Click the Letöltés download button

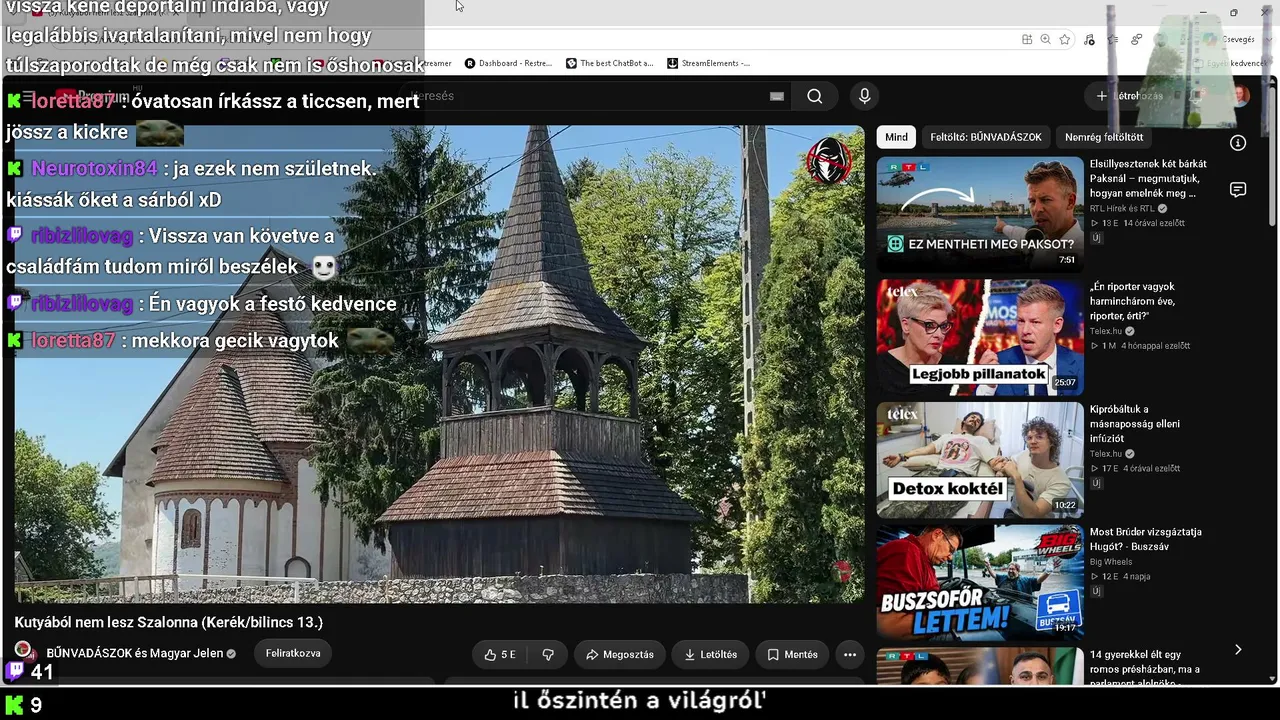click(x=711, y=655)
